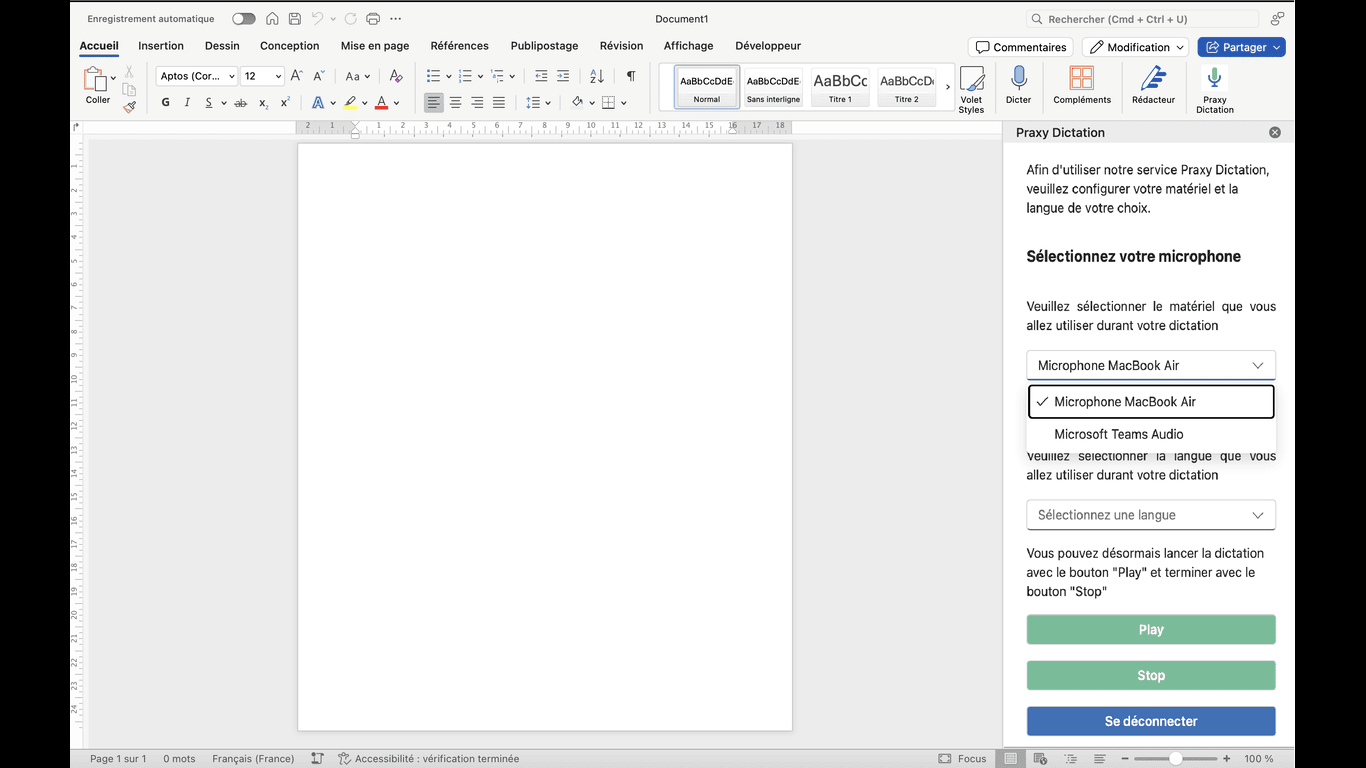Open the Commentaires pane
Image resolution: width=1366 pixels, height=768 pixels.
1021,47
